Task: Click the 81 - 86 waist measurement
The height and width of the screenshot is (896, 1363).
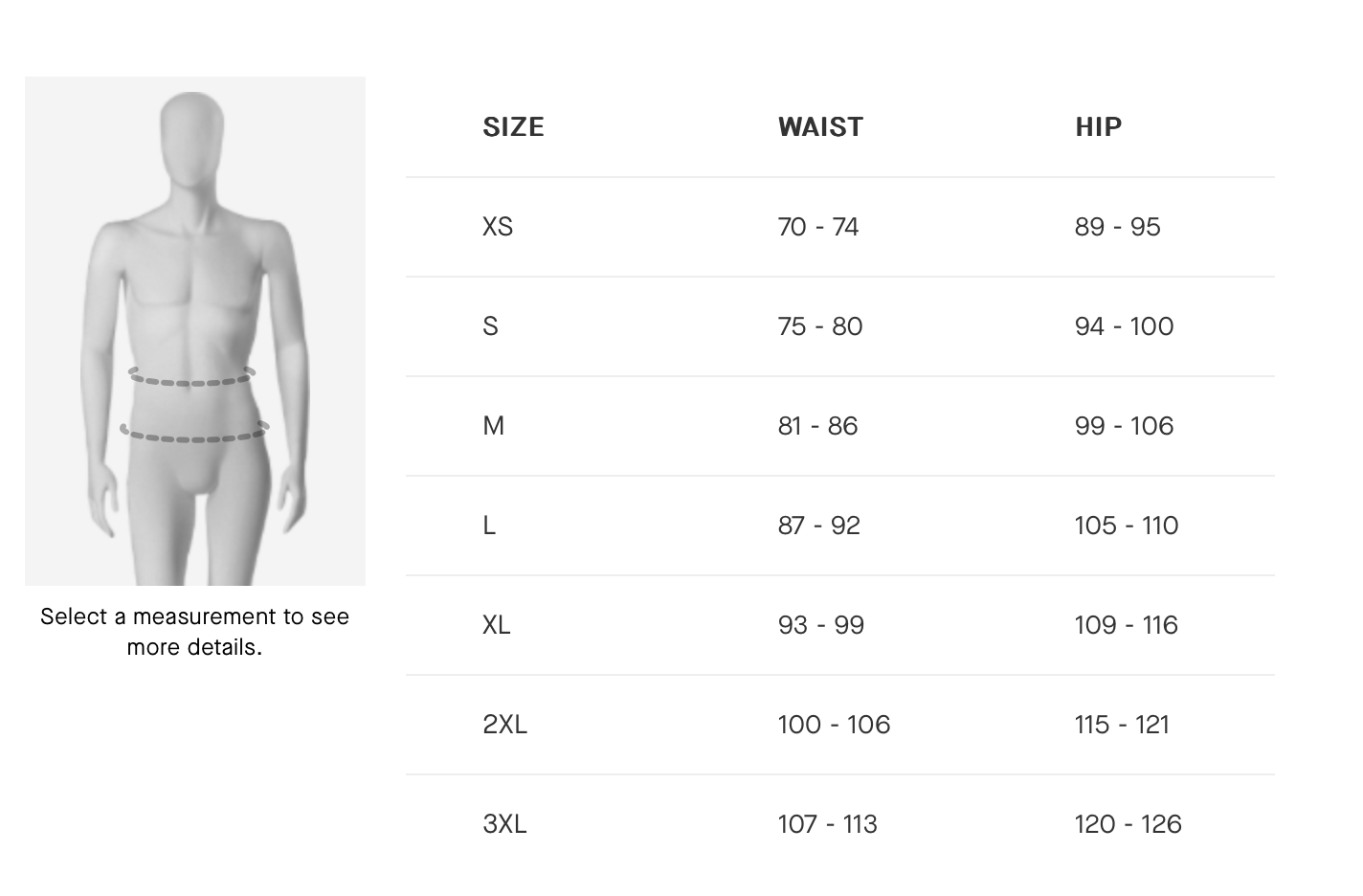Action: (817, 426)
